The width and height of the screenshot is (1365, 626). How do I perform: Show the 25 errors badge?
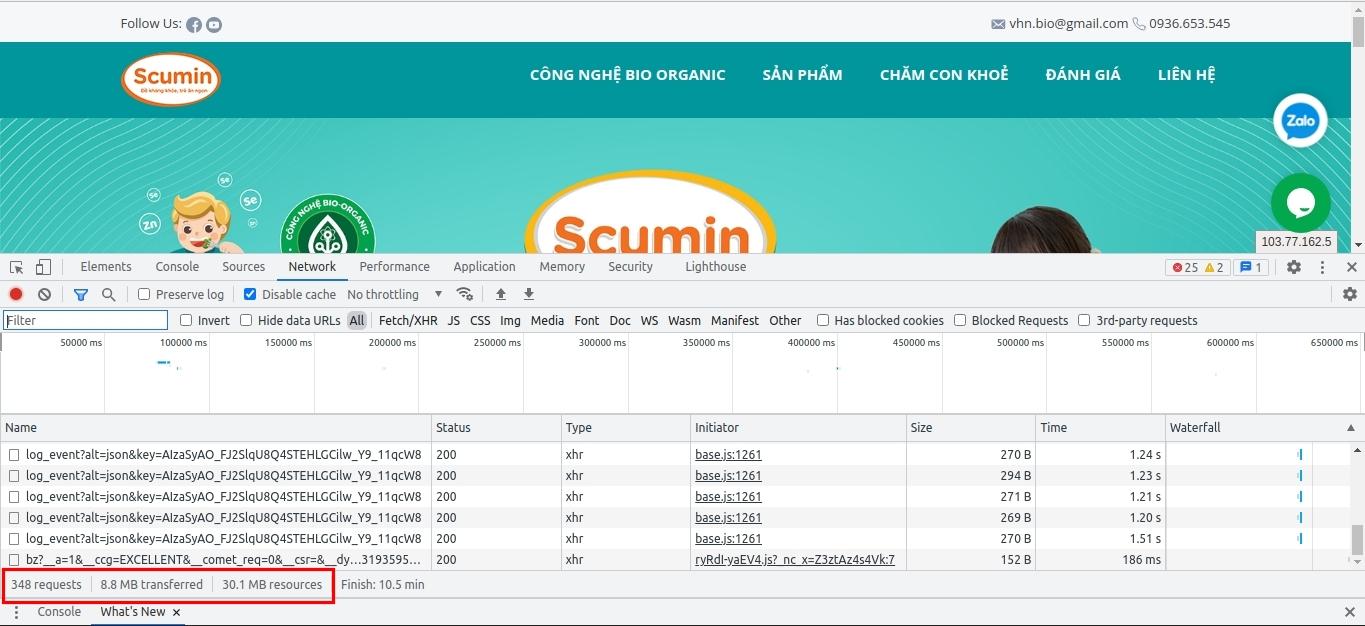(1185, 267)
